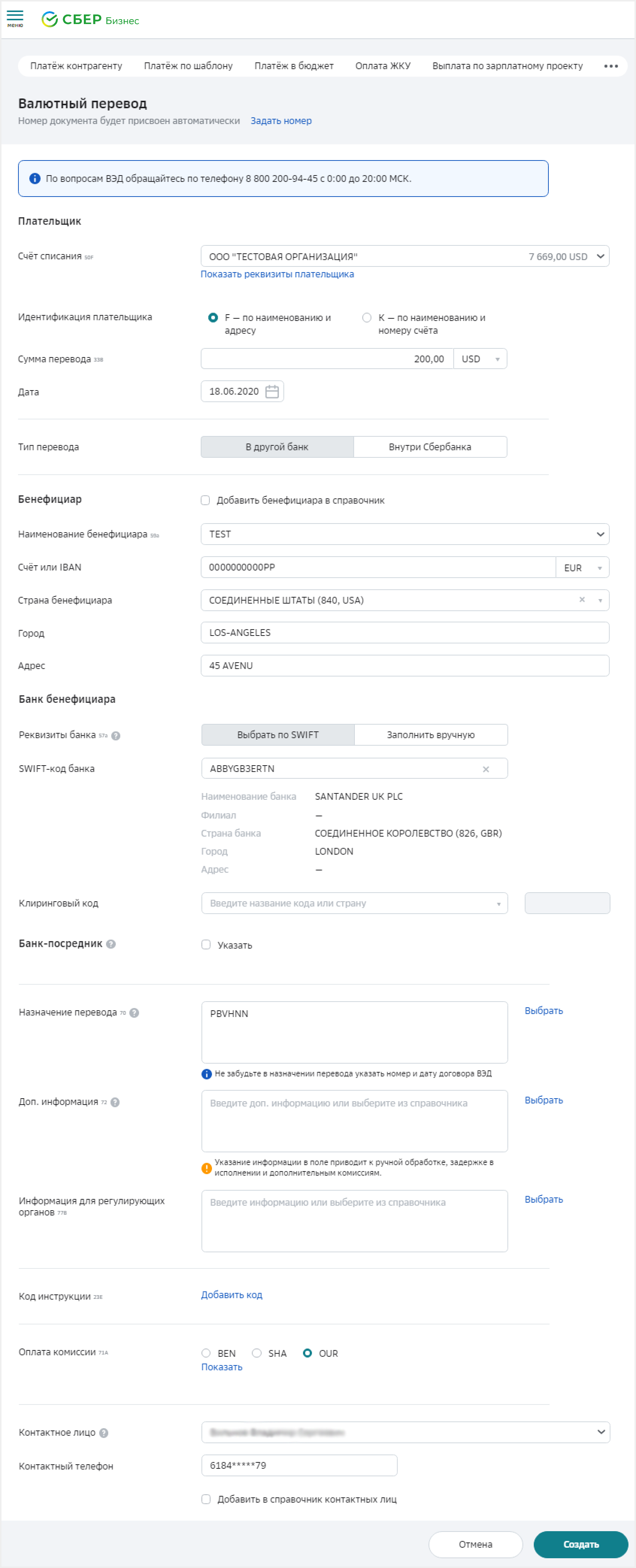636x1568 pixels.
Task: Show help for contact person
Action: 104,1433
